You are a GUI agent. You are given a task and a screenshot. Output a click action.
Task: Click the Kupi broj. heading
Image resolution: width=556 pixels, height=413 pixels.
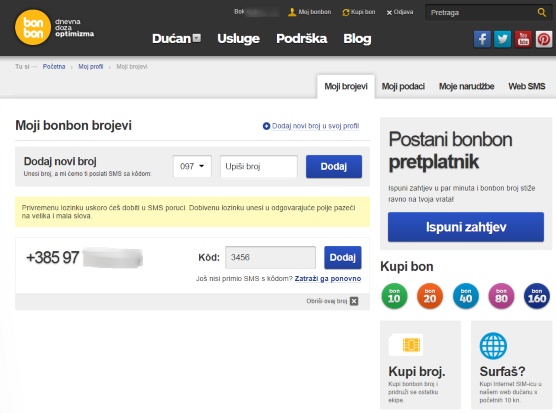point(417,372)
